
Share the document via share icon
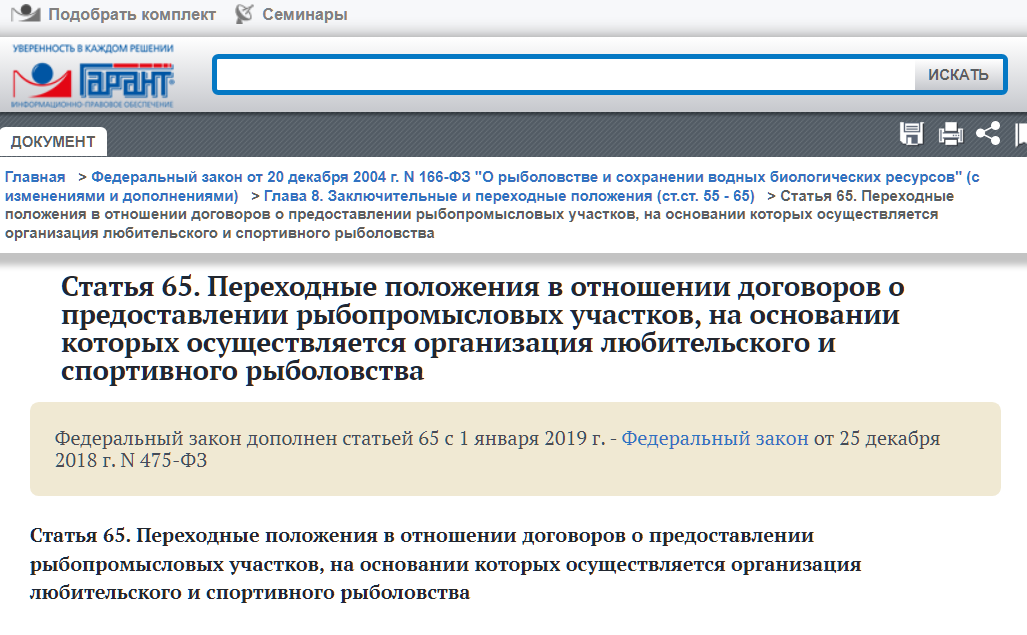point(988,134)
